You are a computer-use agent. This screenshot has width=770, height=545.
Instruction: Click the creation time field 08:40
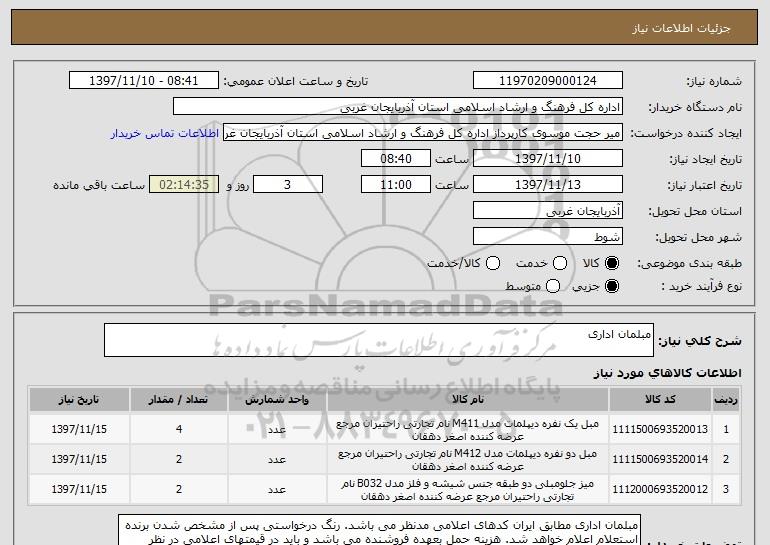click(x=396, y=159)
